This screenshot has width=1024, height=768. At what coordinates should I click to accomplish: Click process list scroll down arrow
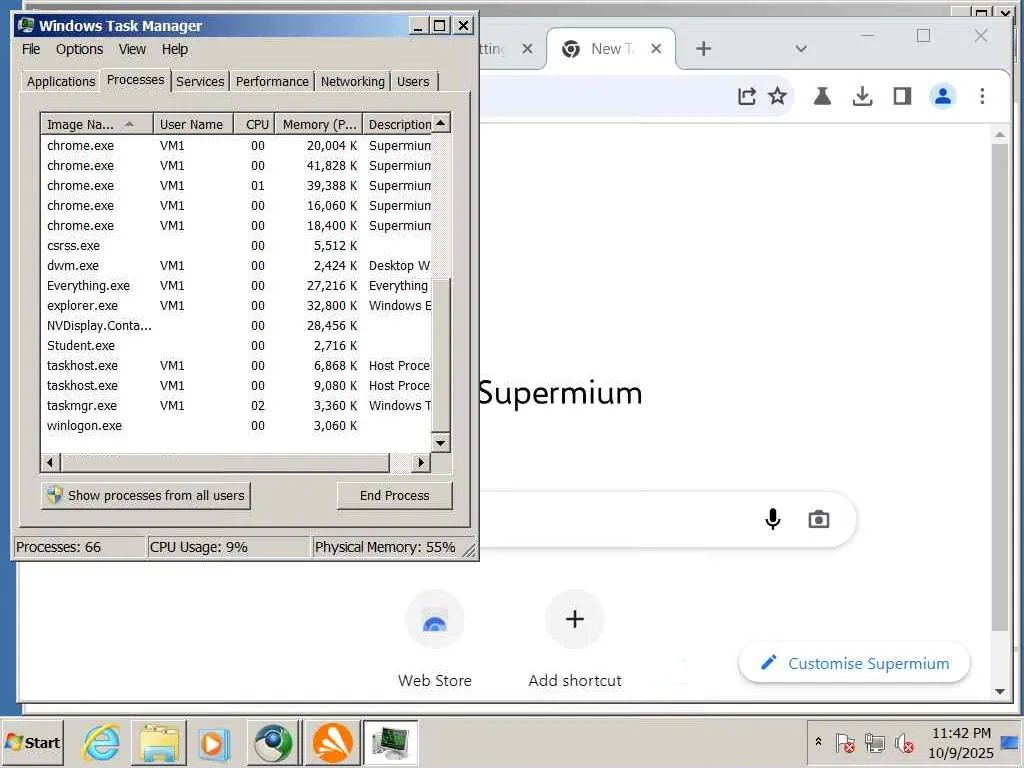441,443
